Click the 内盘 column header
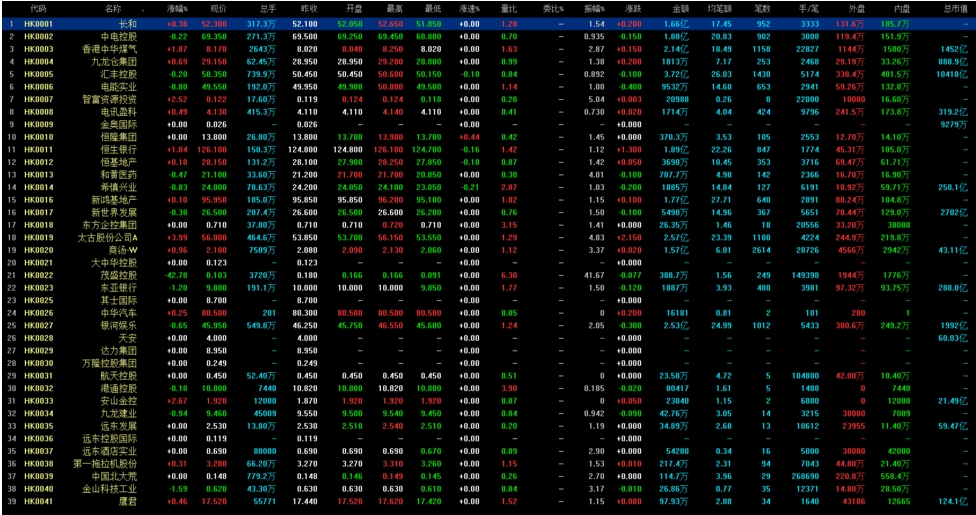The width and height of the screenshot is (976, 515). tap(901, 9)
